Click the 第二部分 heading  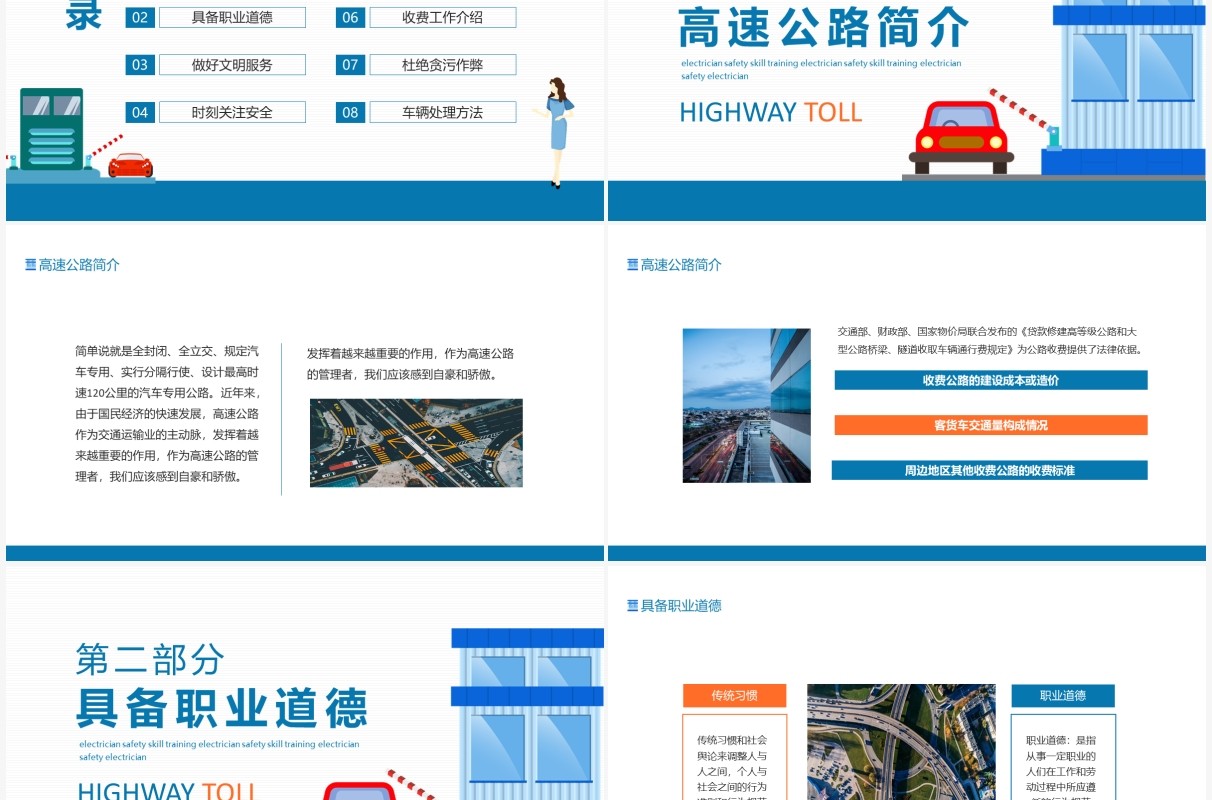150,659
